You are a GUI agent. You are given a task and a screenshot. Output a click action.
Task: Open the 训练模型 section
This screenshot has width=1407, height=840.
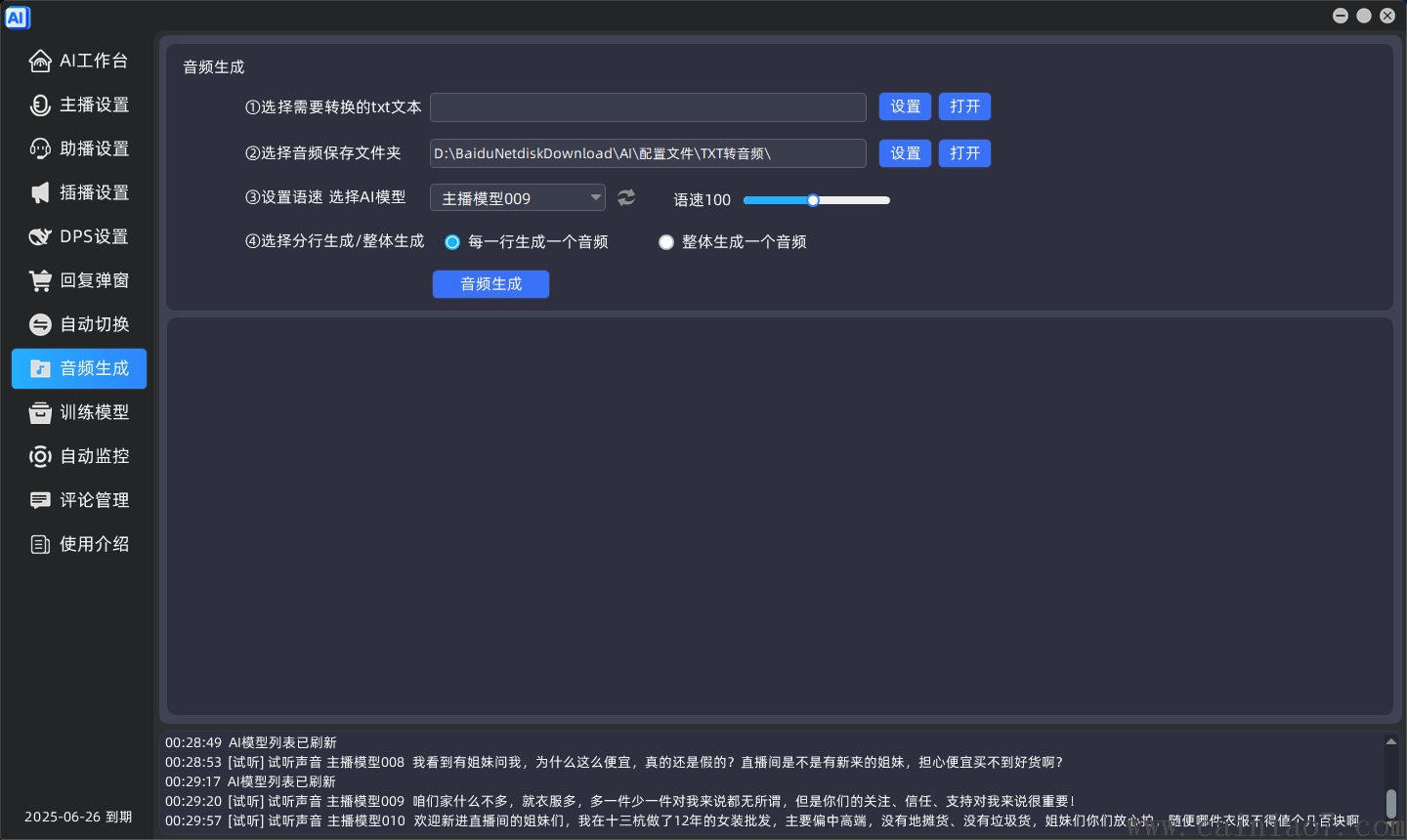[78, 411]
